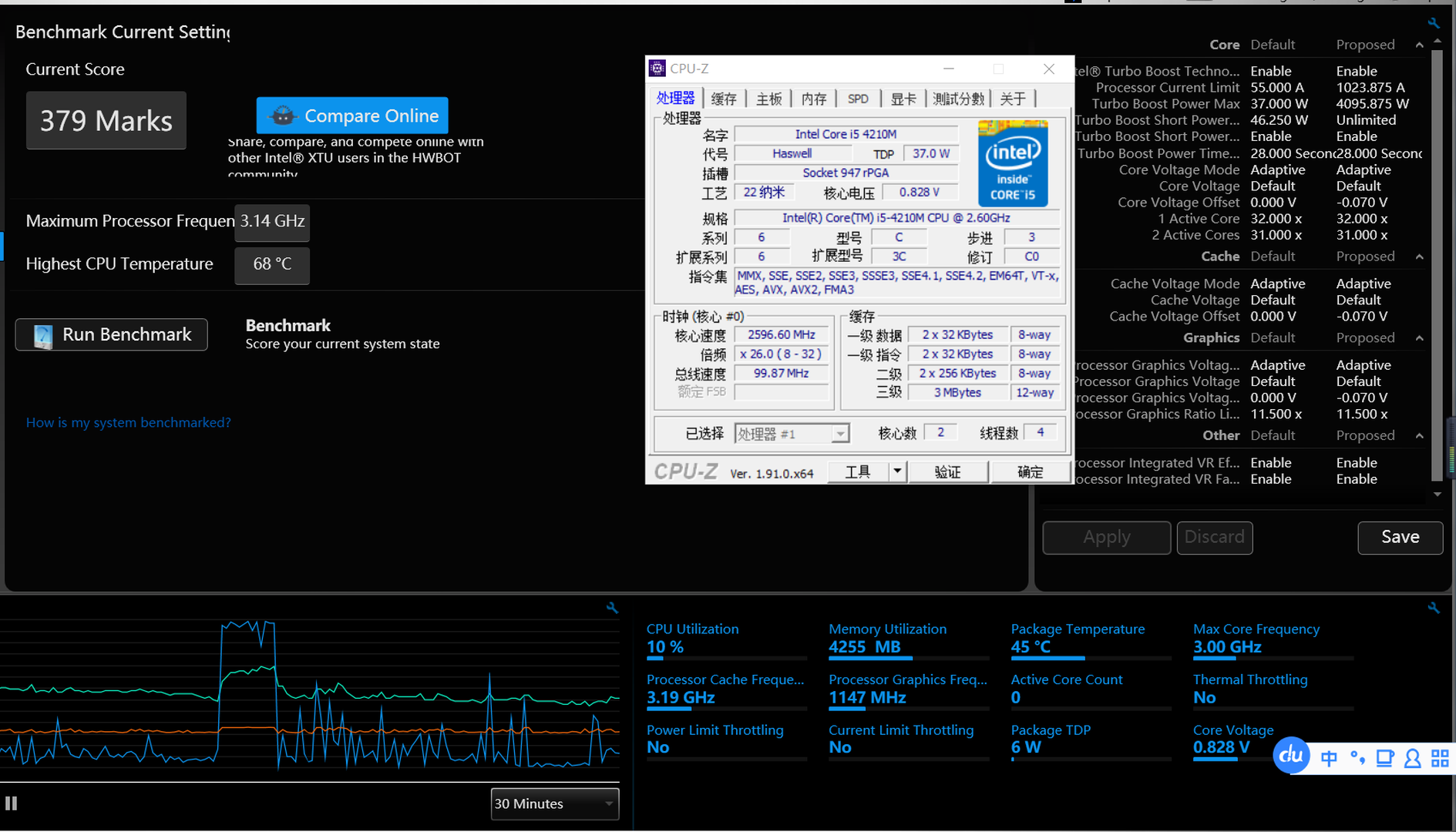The height and width of the screenshot is (832, 1456).
Task: Expand the 工具 dropdown arrow in CPU-Z
Action: pos(897,471)
